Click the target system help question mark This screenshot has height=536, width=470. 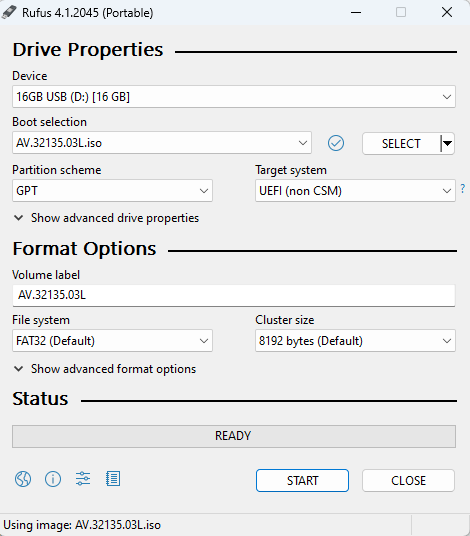click(462, 189)
